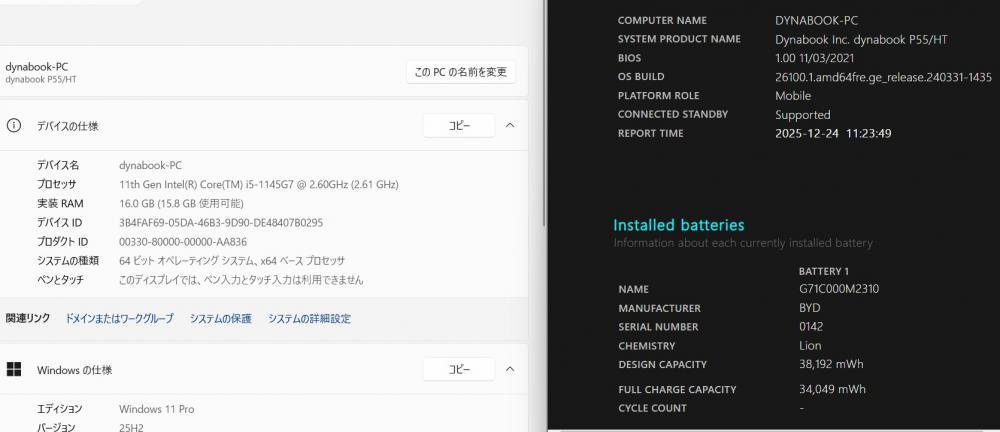Click the プロダクト ID label
This screenshot has height=432, width=1000.
(x=62, y=242)
